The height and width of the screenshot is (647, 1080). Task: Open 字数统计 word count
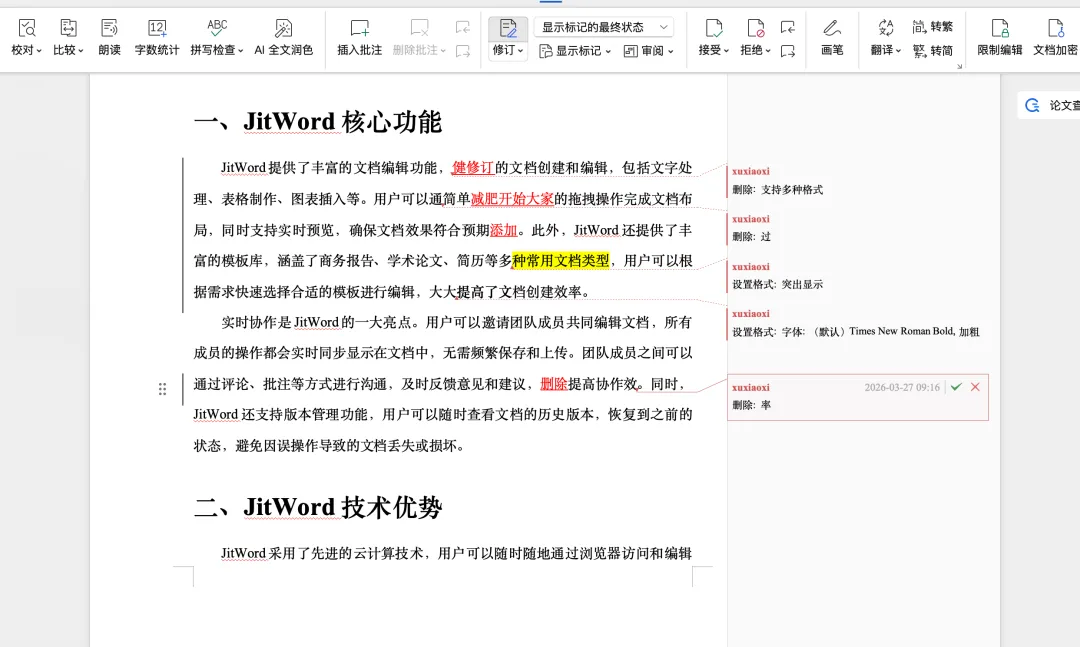click(x=157, y=37)
